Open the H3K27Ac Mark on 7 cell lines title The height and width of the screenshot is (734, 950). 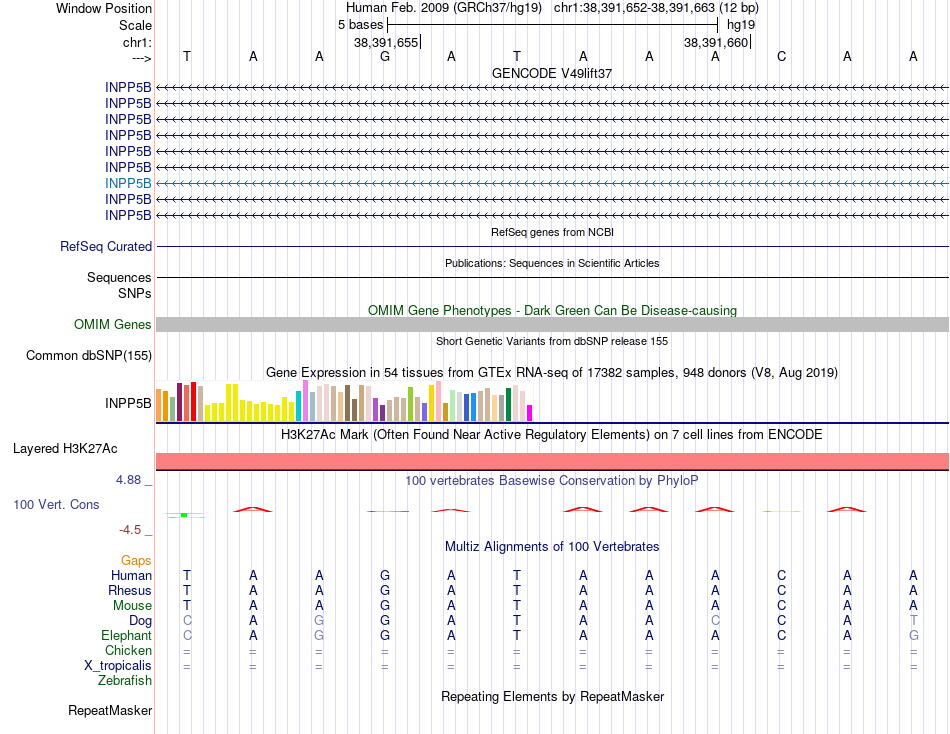(x=552, y=435)
